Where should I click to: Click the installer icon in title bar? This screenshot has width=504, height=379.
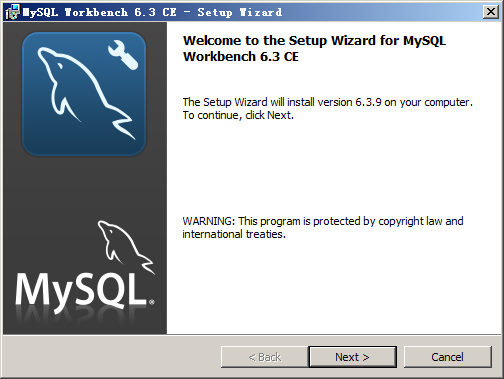(13, 12)
